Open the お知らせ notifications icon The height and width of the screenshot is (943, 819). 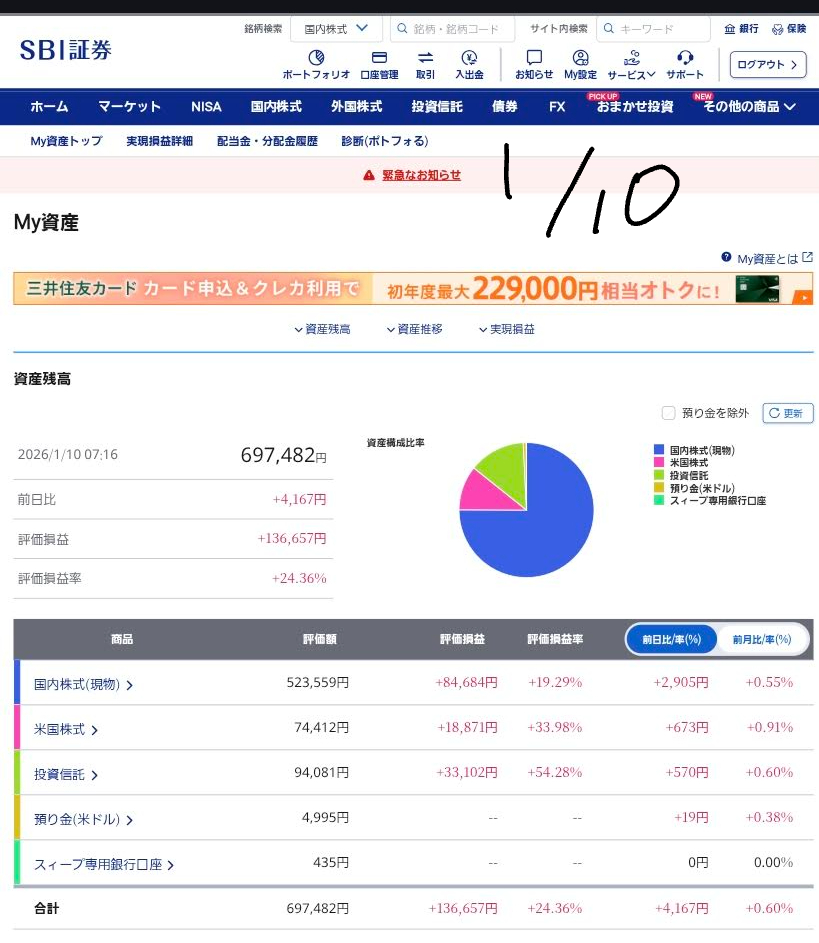pyautogui.click(x=534, y=59)
